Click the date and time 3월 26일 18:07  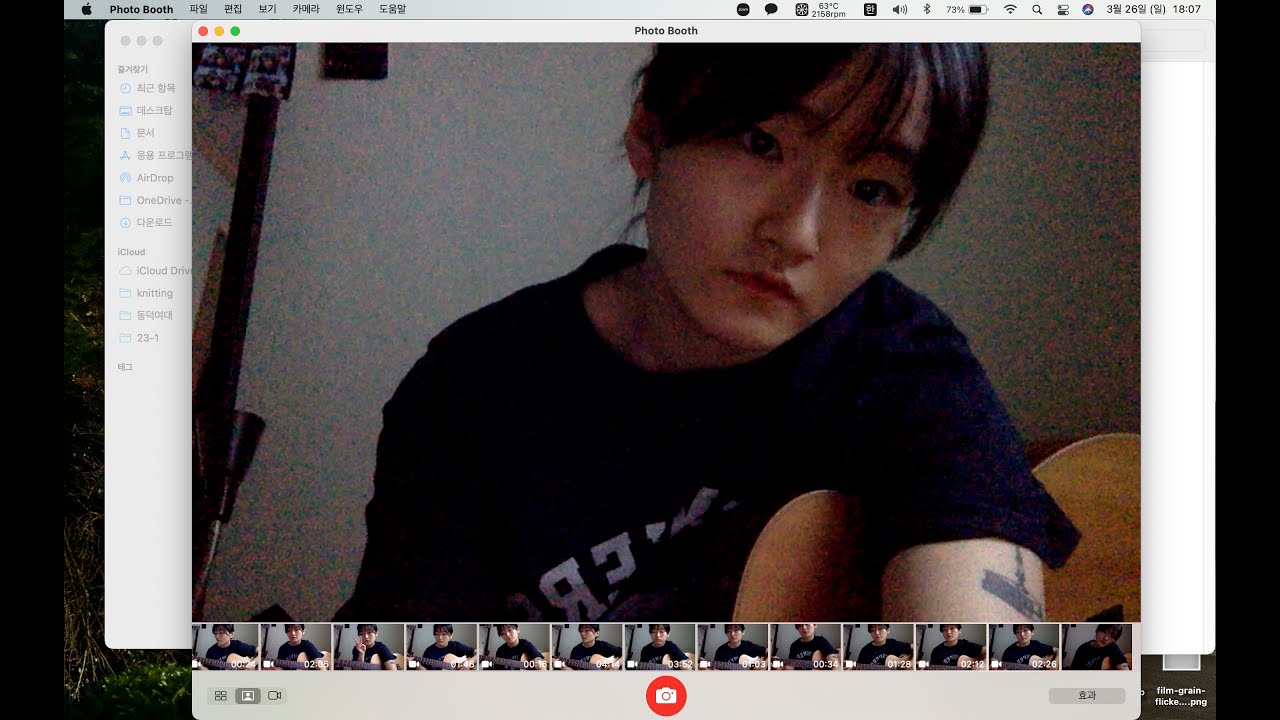pos(1153,9)
